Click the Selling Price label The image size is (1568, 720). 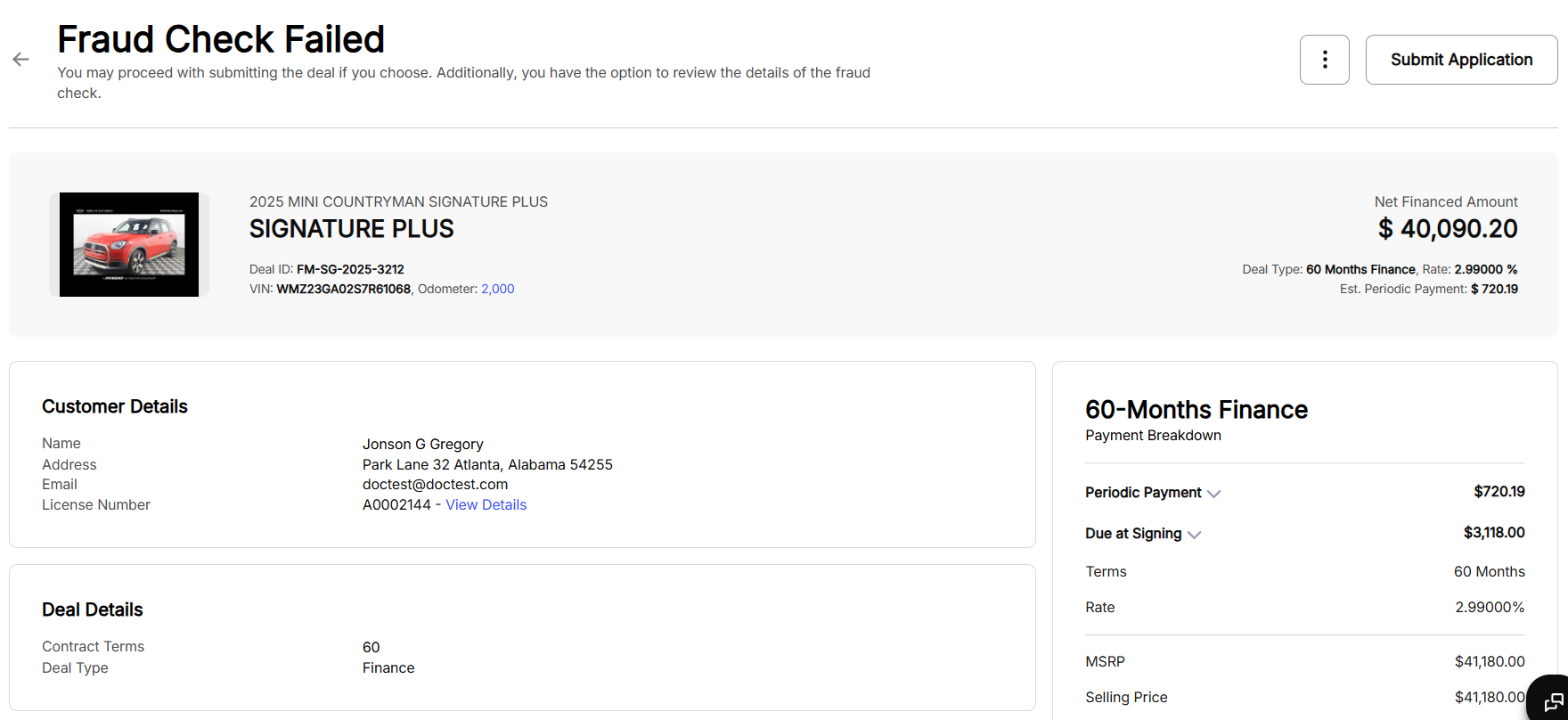pos(1126,697)
